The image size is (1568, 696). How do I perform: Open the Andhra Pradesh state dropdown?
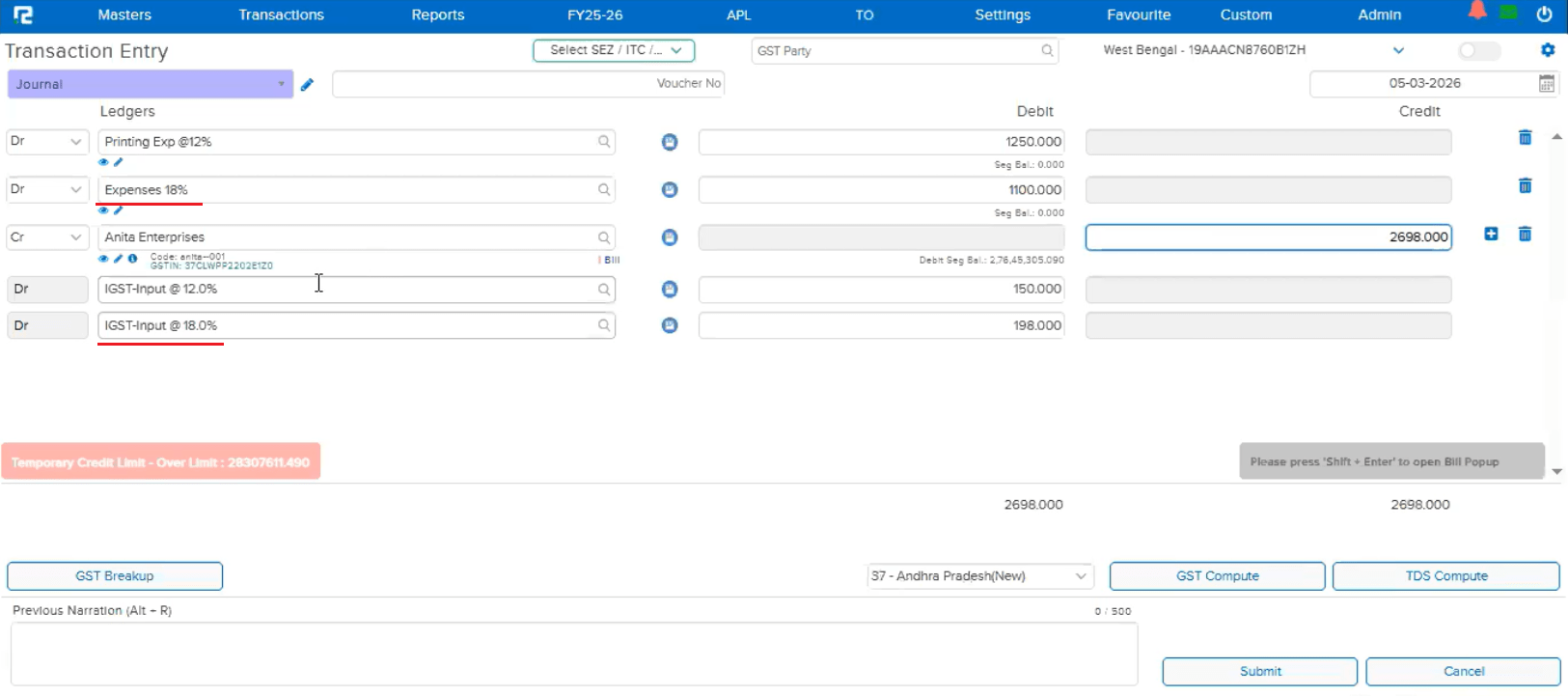pos(979,576)
